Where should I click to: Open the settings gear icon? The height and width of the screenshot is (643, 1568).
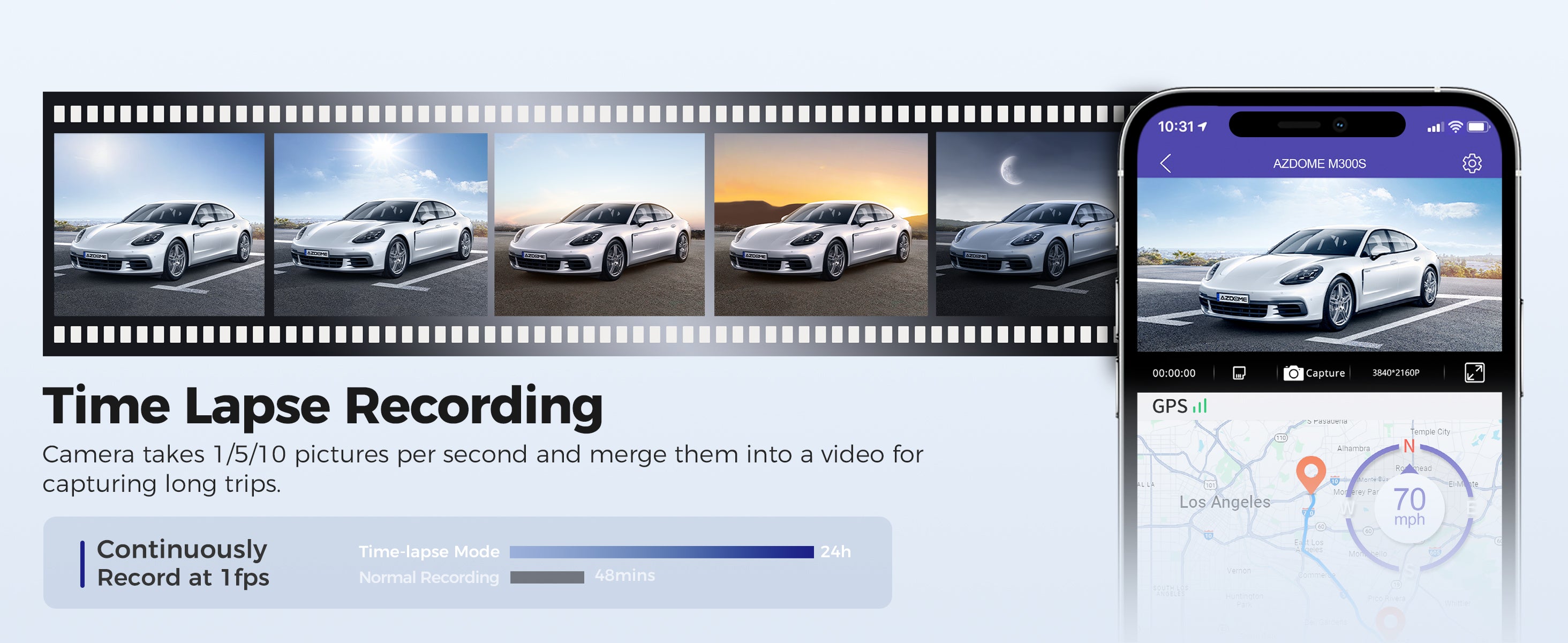(x=1472, y=163)
